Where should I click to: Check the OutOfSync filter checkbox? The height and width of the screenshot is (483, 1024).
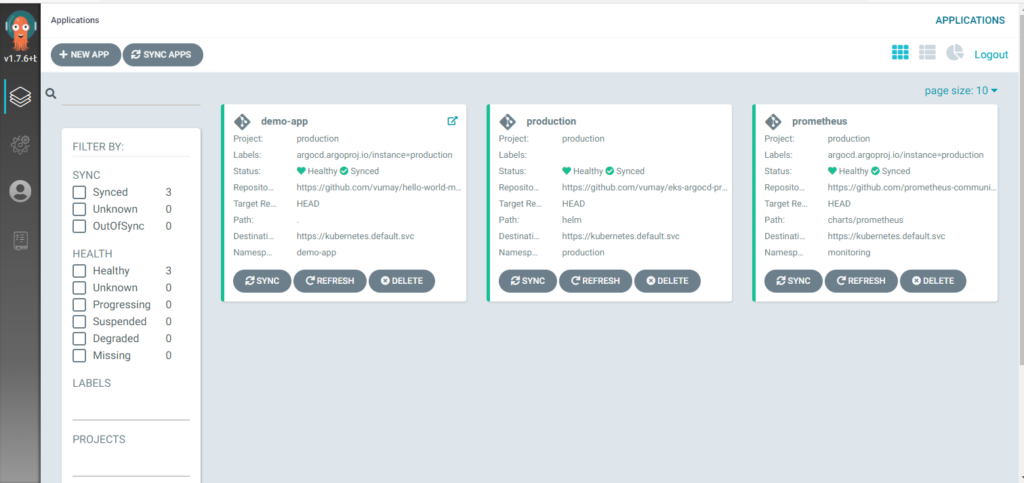(79, 226)
